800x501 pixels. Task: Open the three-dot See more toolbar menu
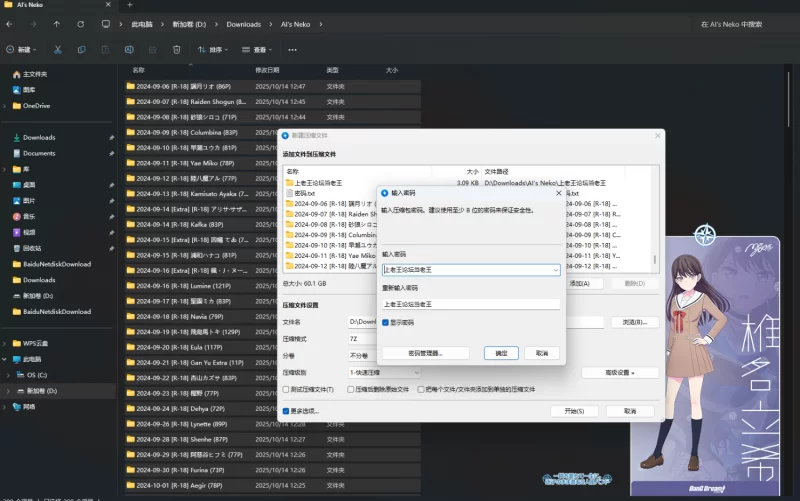point(290,49)
